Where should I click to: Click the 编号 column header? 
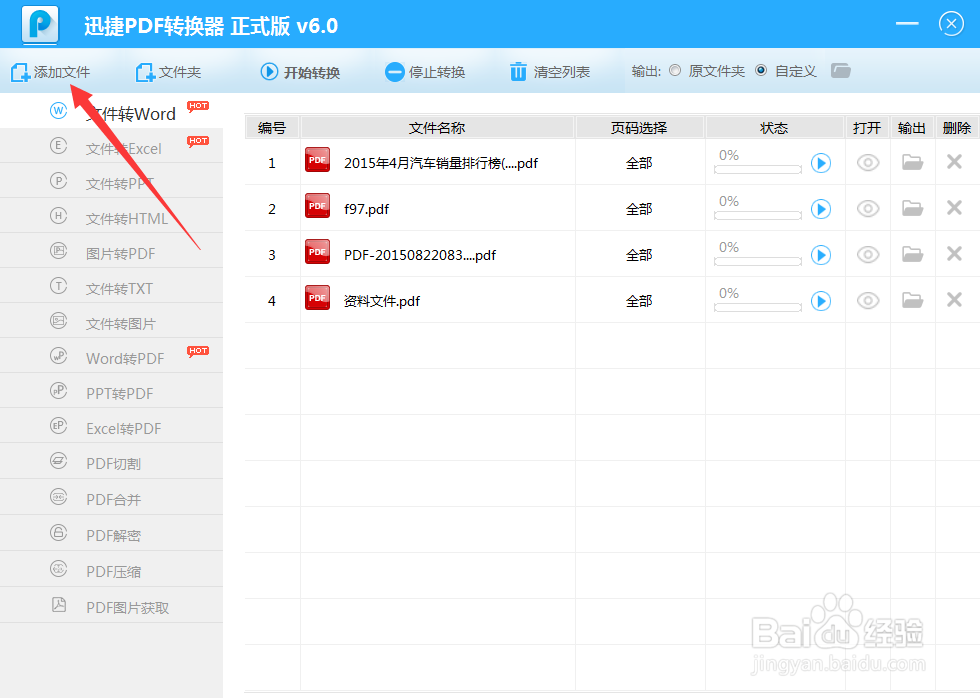(x=272, y=128)
